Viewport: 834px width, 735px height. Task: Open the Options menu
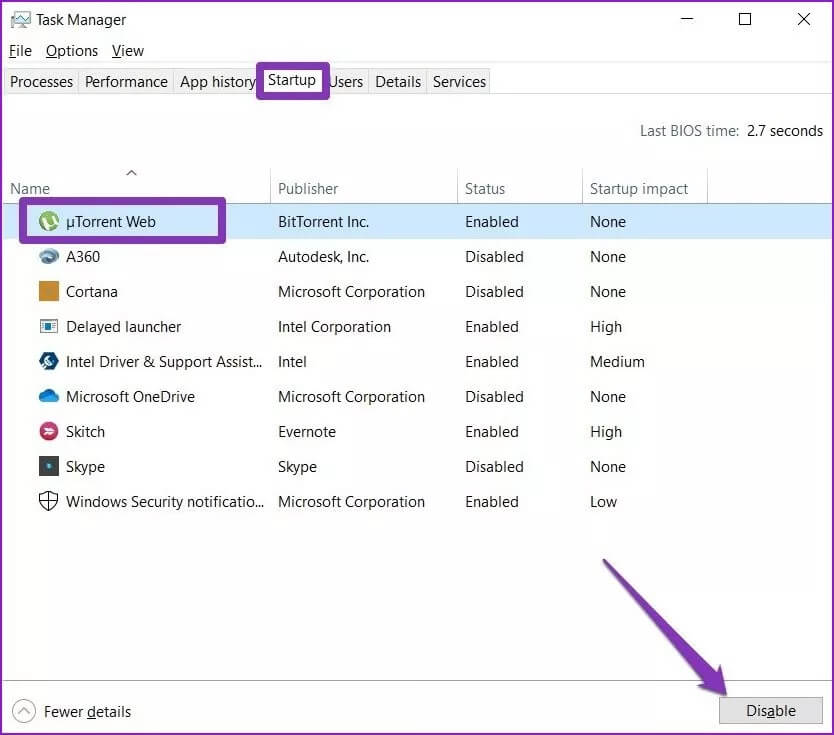point(72,51)
